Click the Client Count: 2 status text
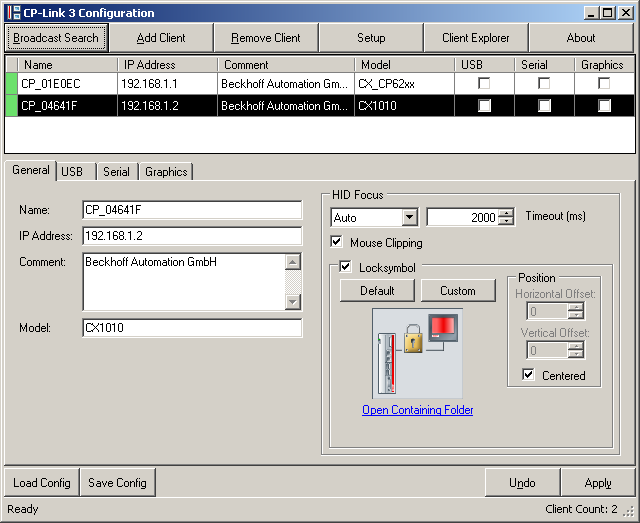This screenshot has height=523, width=640. [x=581, y=509]
